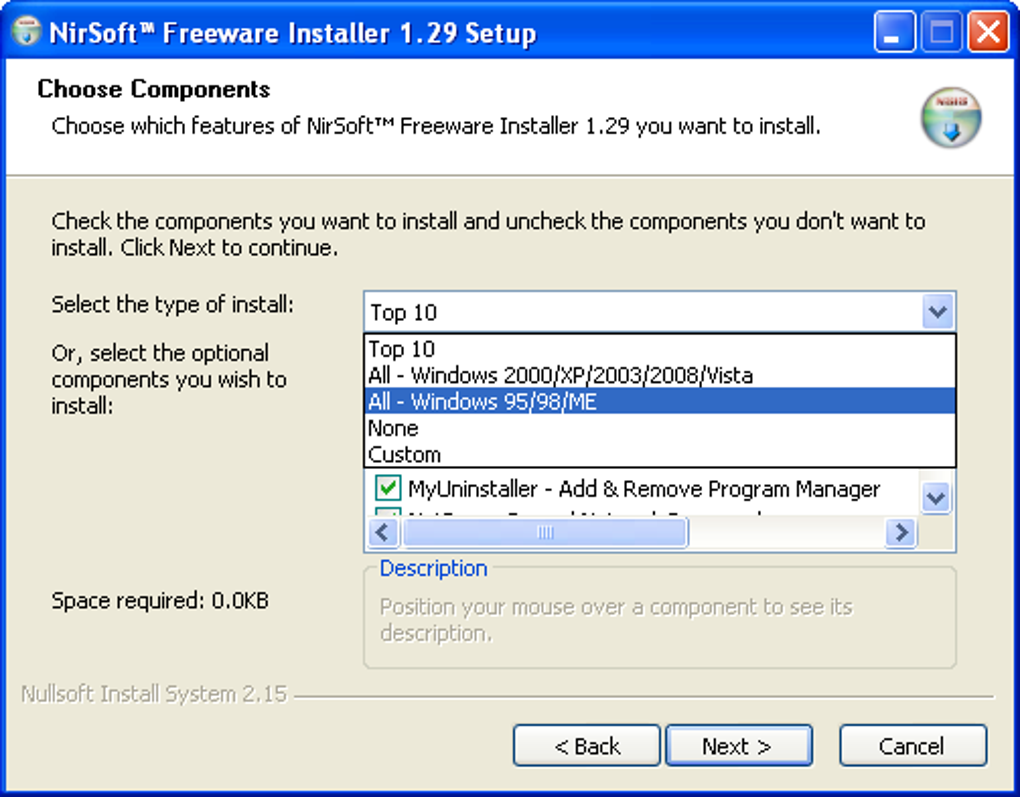Screen dimensions: 1020x797
Task: Click the NSIS installer logo in header
Action: [x=950, y=118]
